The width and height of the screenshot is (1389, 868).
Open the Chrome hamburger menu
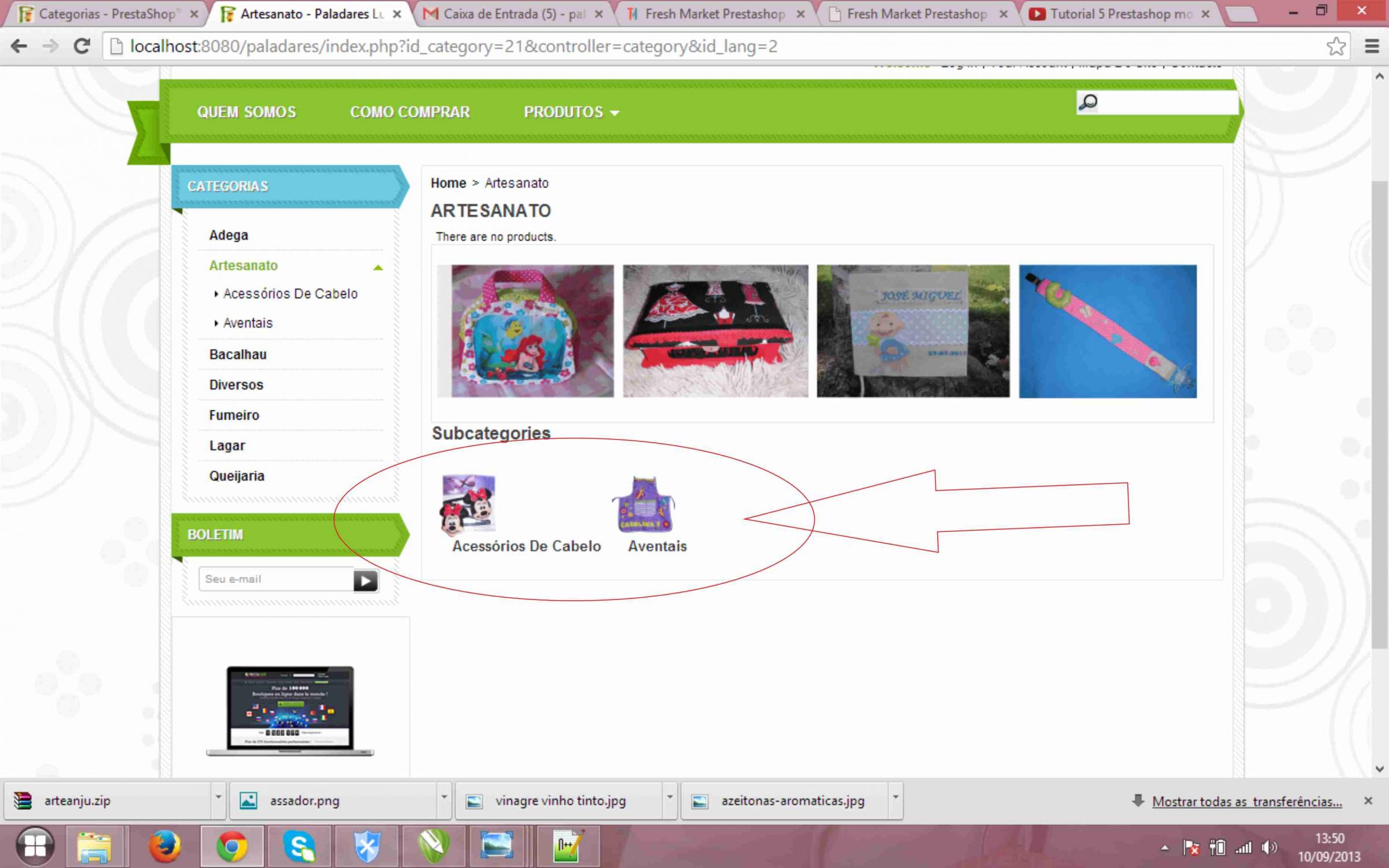coord(1372,46)
